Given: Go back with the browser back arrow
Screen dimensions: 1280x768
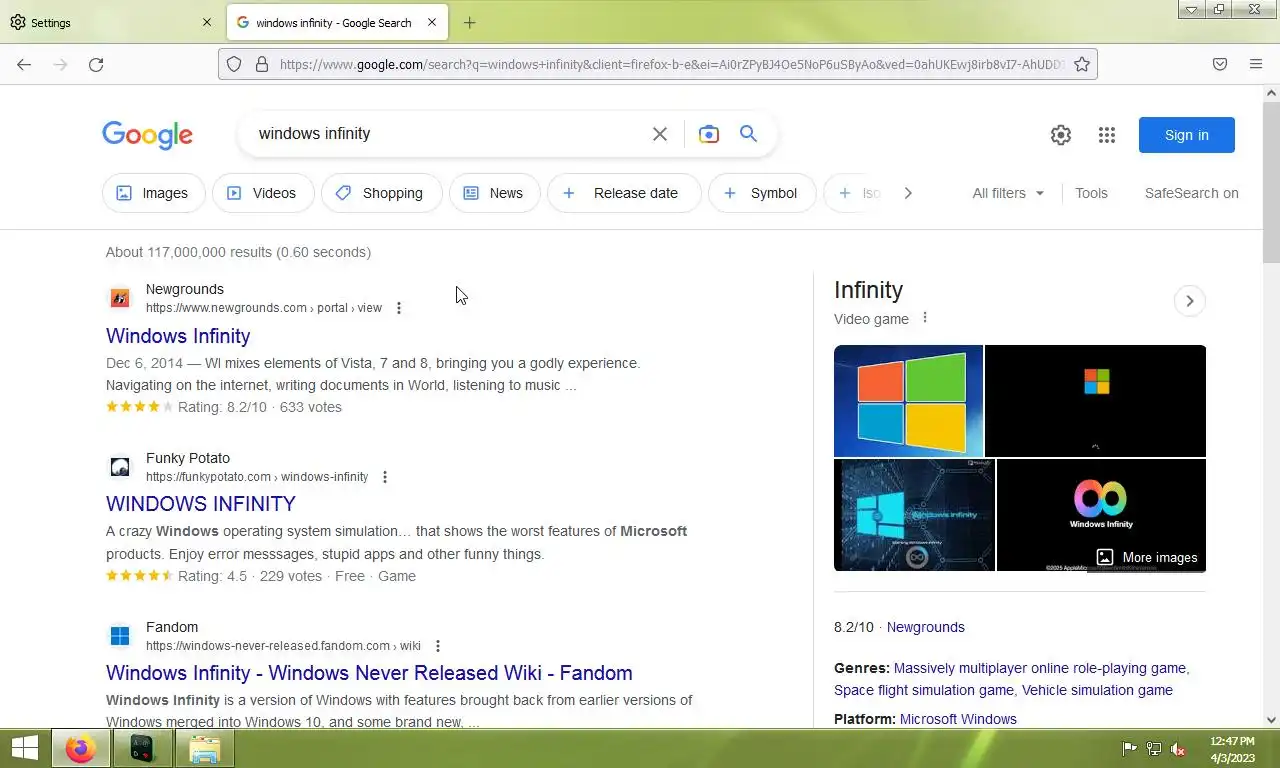Looking at the screenshot, I should [x=24, y=64].
